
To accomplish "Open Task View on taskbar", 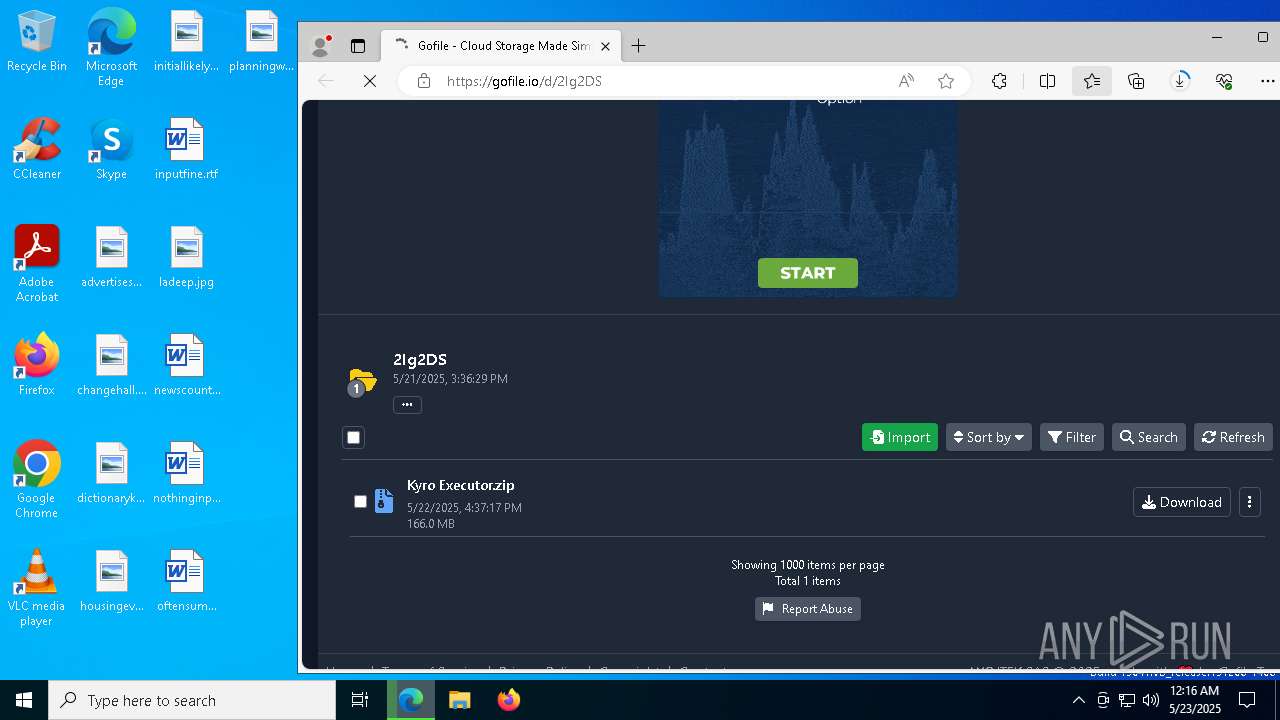I will coord(360,700).
